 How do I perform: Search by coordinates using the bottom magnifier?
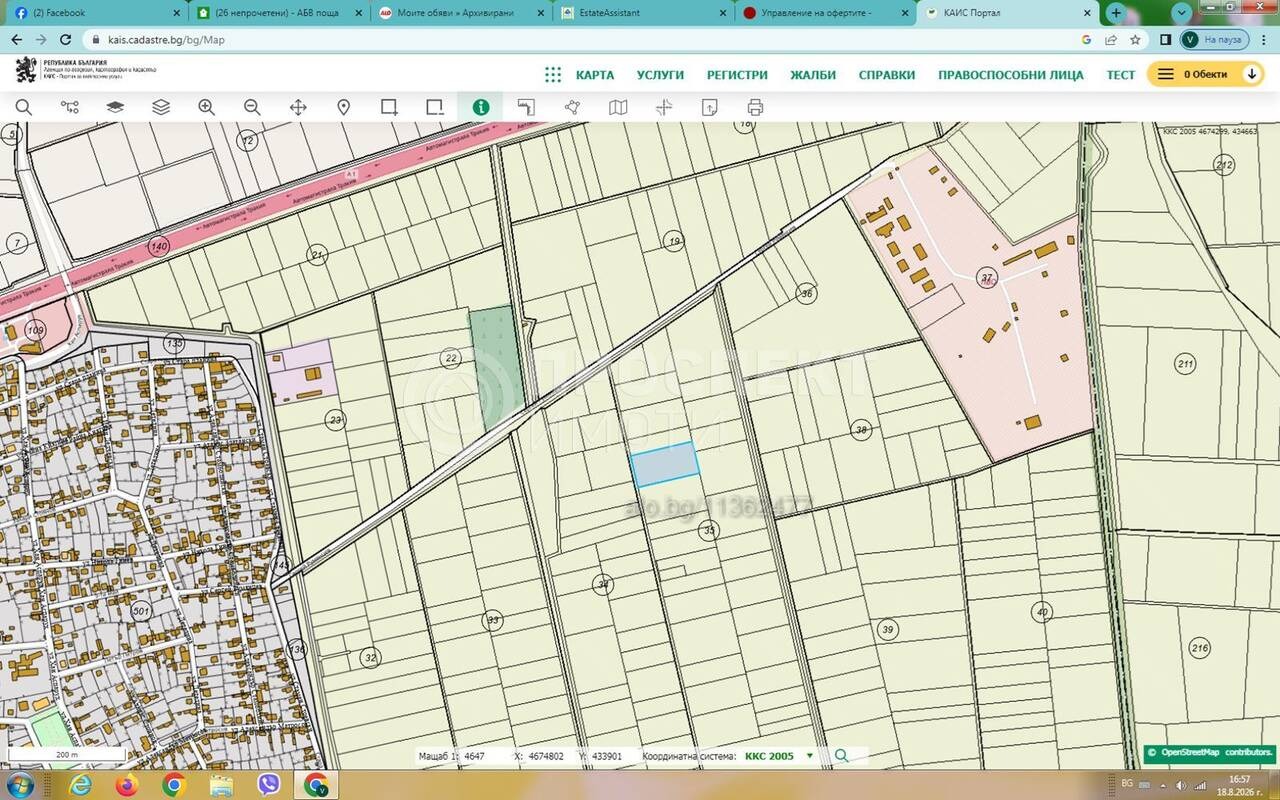tap(841, 756)
